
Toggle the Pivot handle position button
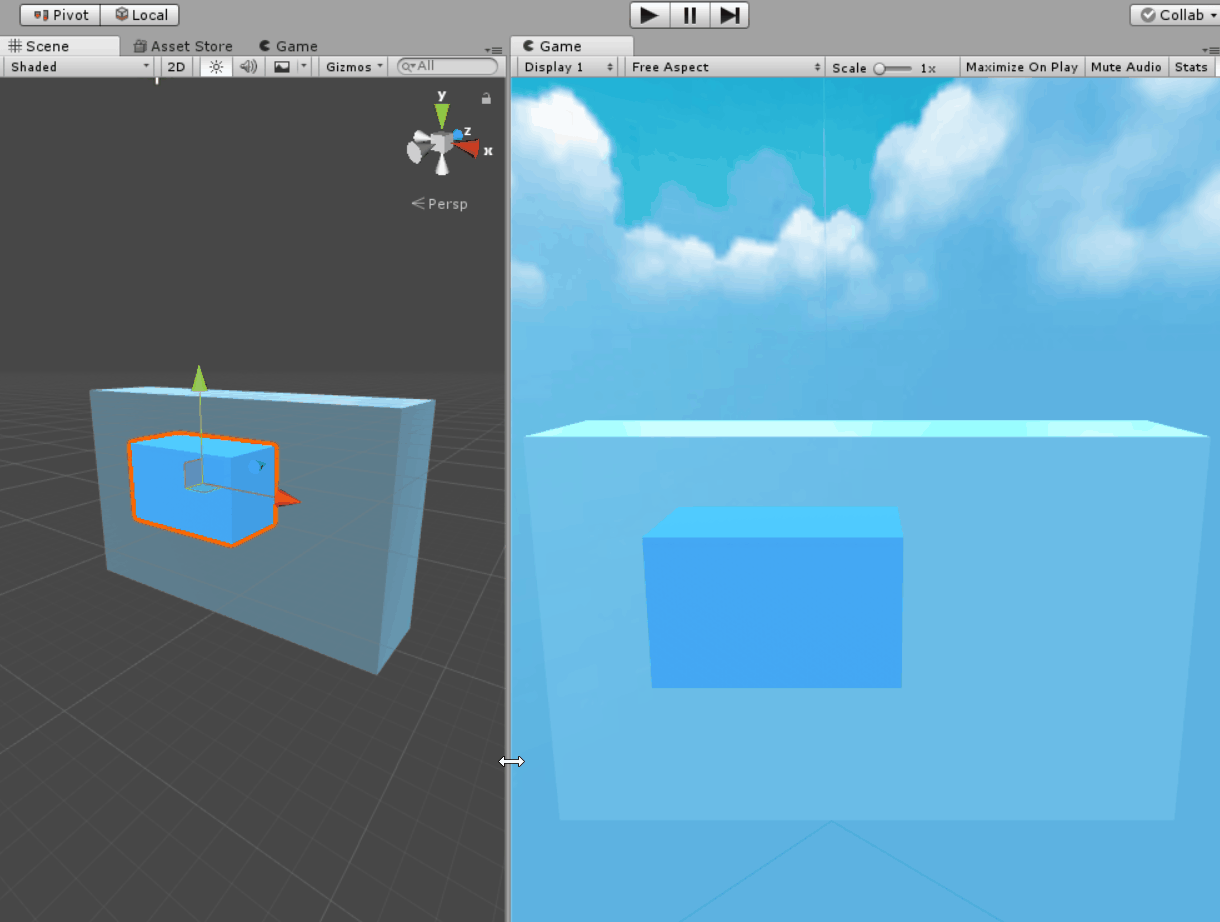[x=60, y=15]
